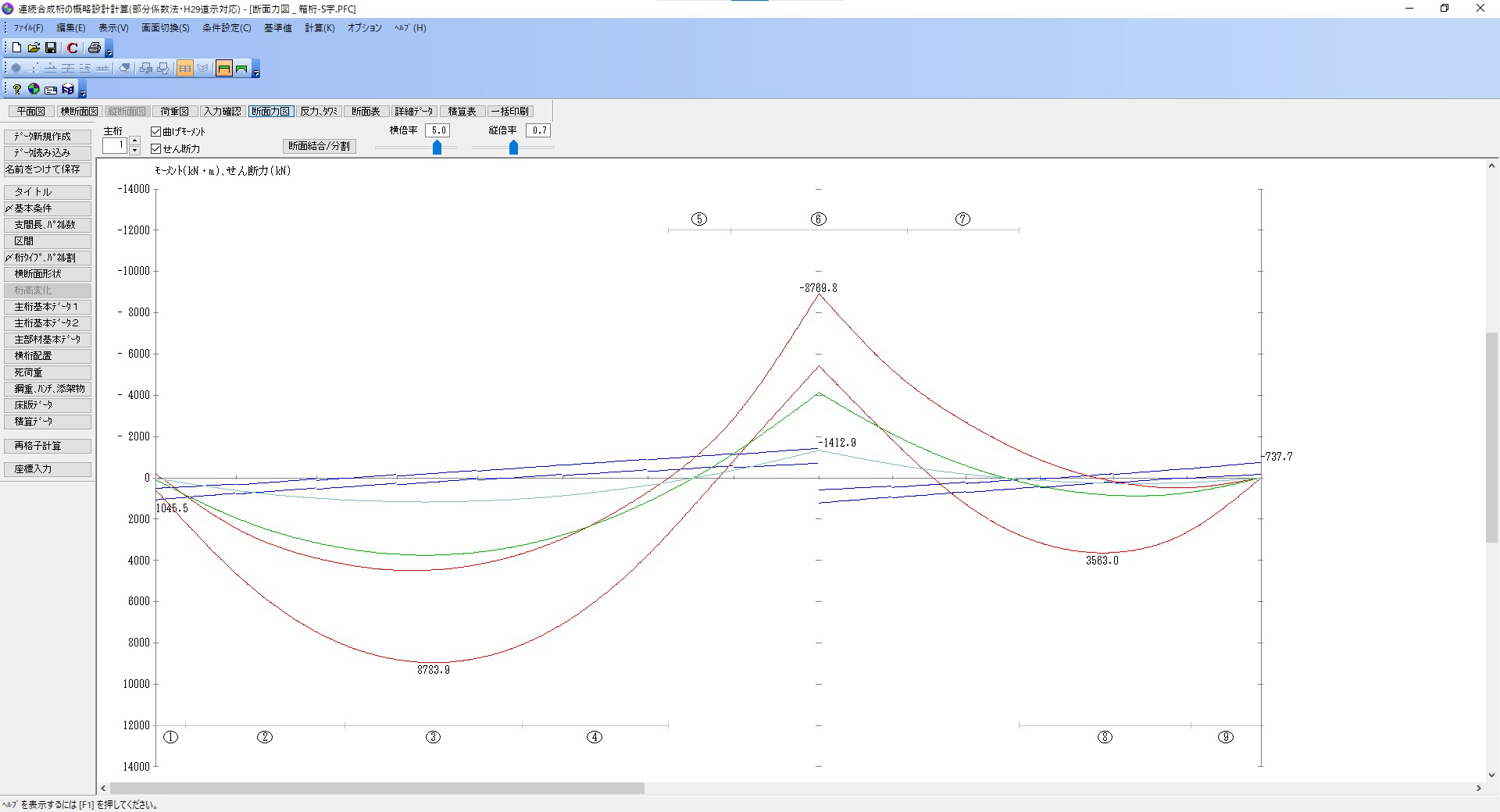The image size is (1500, 812).
Task: Open help with the question mark icon
Action: tap(16, 89)
